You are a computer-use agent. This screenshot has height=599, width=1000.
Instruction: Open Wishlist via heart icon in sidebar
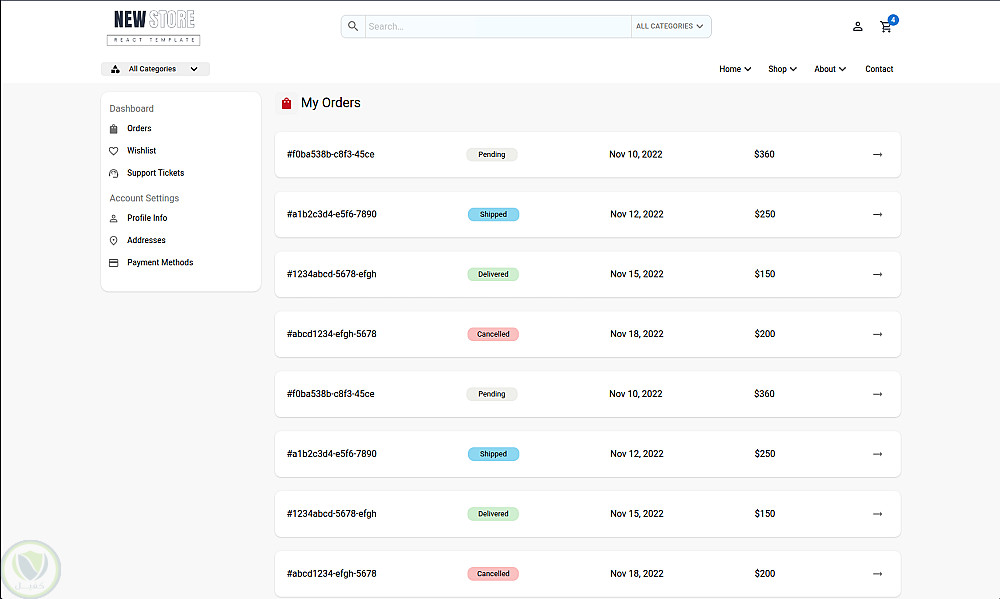click(x=114, y=151)
